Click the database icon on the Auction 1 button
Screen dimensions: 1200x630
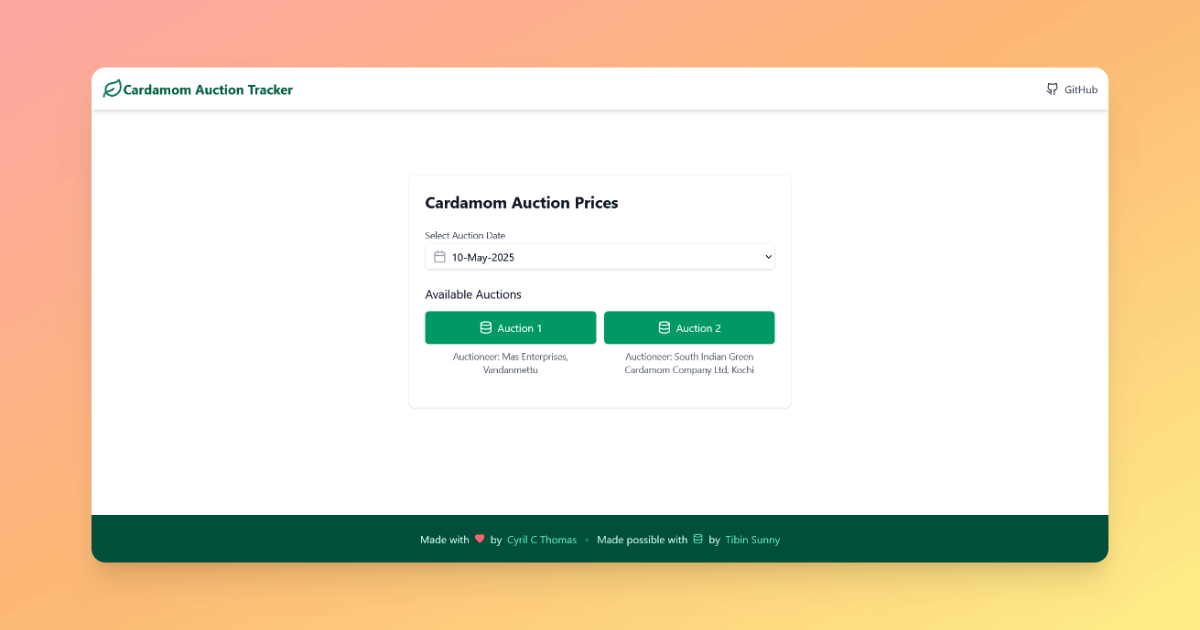point(487,327)
